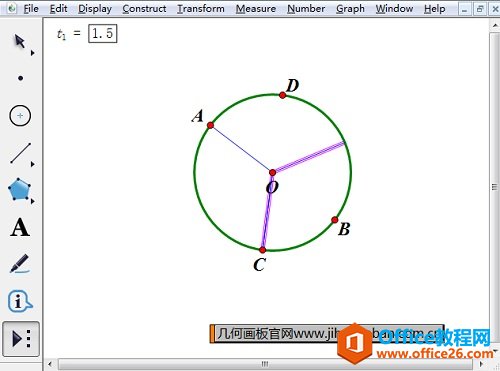Open the Edit menu
Viewport: 500px width, 371px height.
coord(58,9)
